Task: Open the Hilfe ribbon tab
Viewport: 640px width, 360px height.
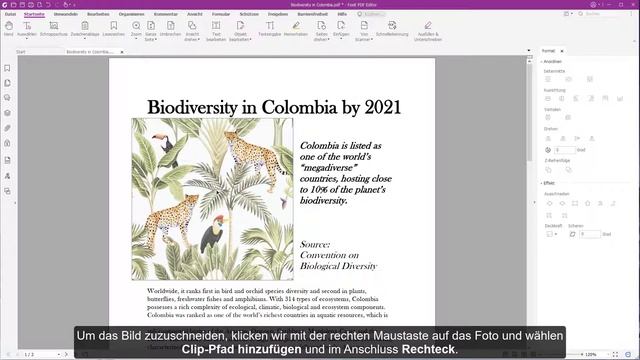Action: [342, 14]
